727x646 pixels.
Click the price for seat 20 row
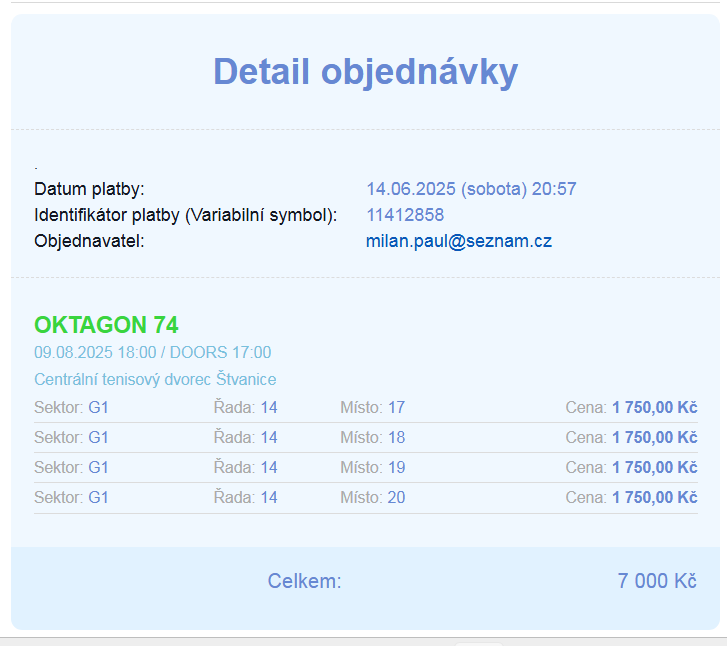pos(631,498)
